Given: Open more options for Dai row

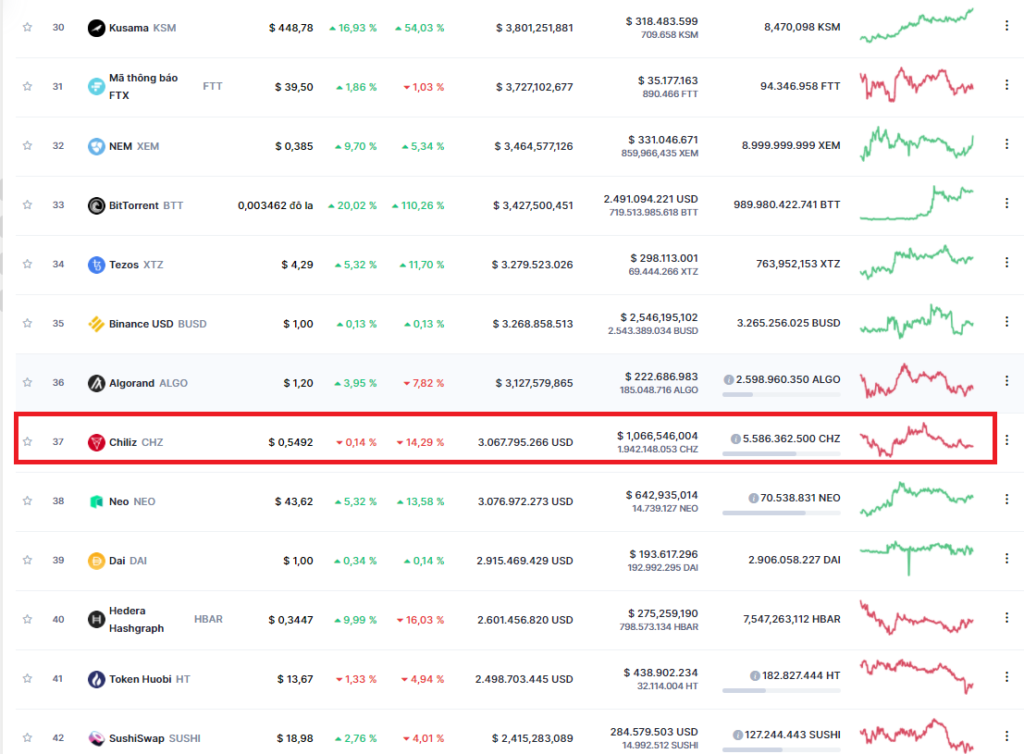Looking at the screenshot, I should (1006, 559).
